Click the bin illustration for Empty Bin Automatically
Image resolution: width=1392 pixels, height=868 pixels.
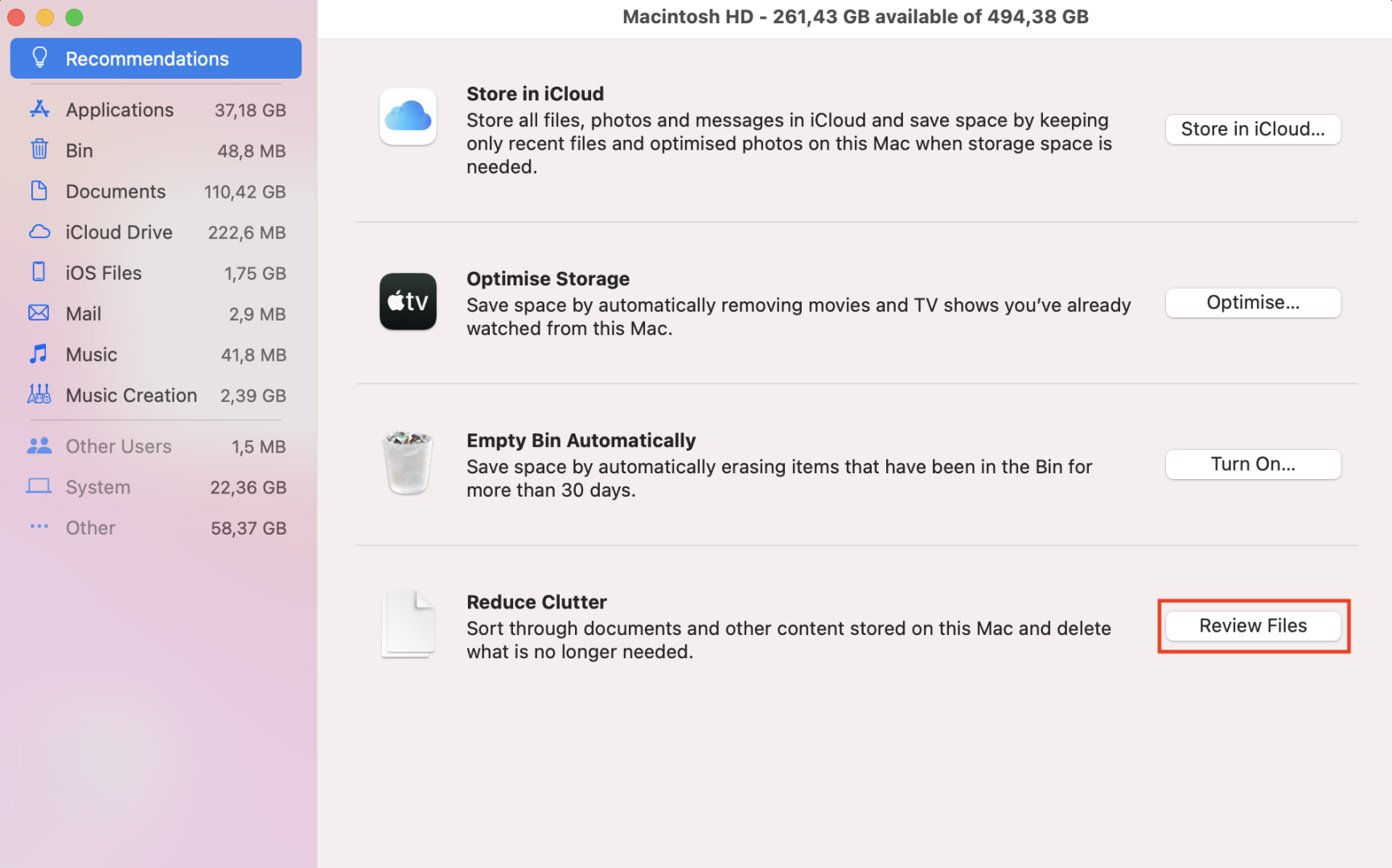click(408, 464)
